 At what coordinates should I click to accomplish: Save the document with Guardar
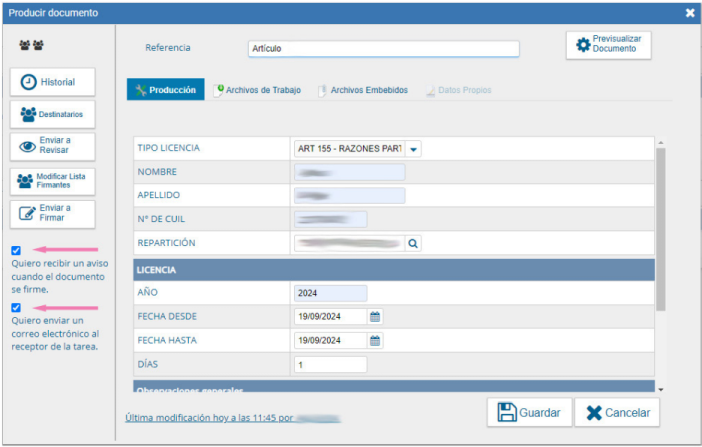(528, 412)
